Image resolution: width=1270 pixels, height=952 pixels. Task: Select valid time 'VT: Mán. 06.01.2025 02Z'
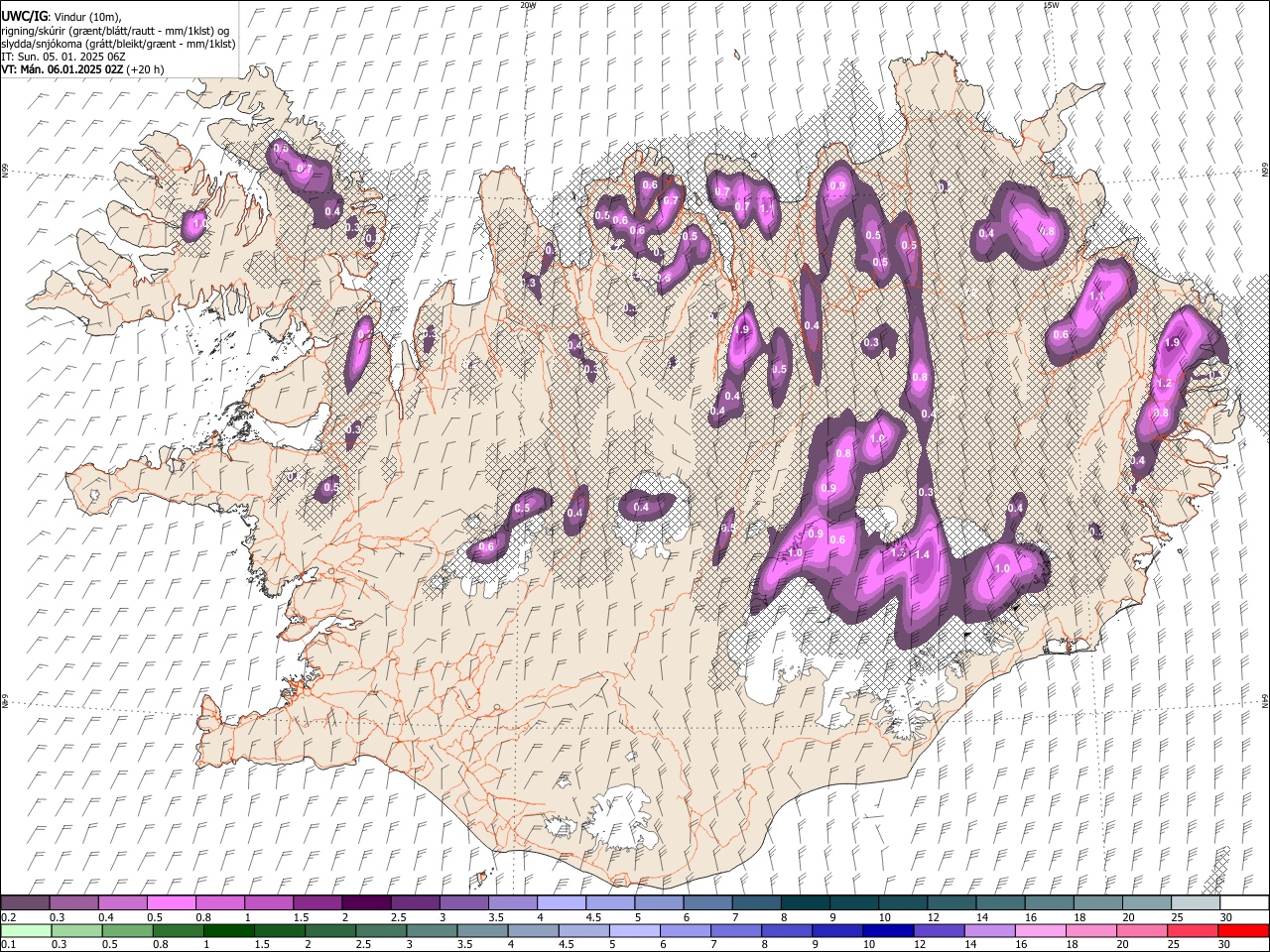[x=63, y=69]
